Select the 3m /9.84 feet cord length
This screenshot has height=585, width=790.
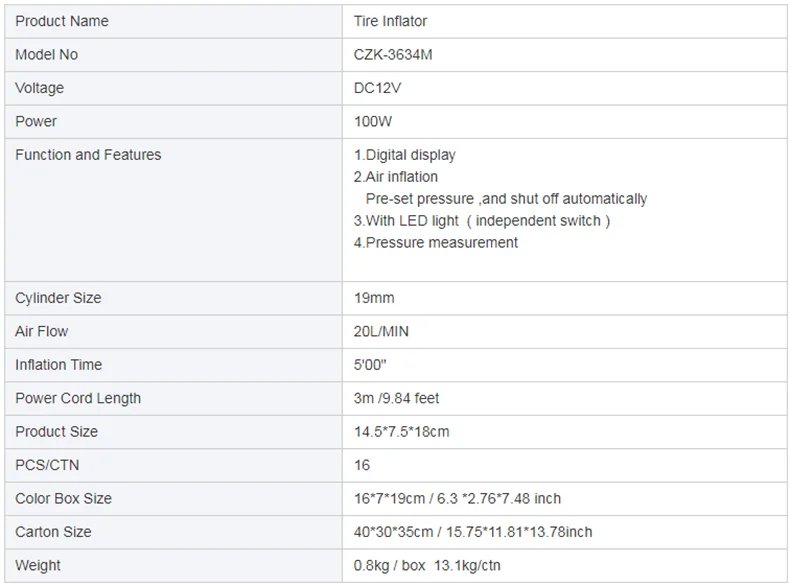point(397,398)
